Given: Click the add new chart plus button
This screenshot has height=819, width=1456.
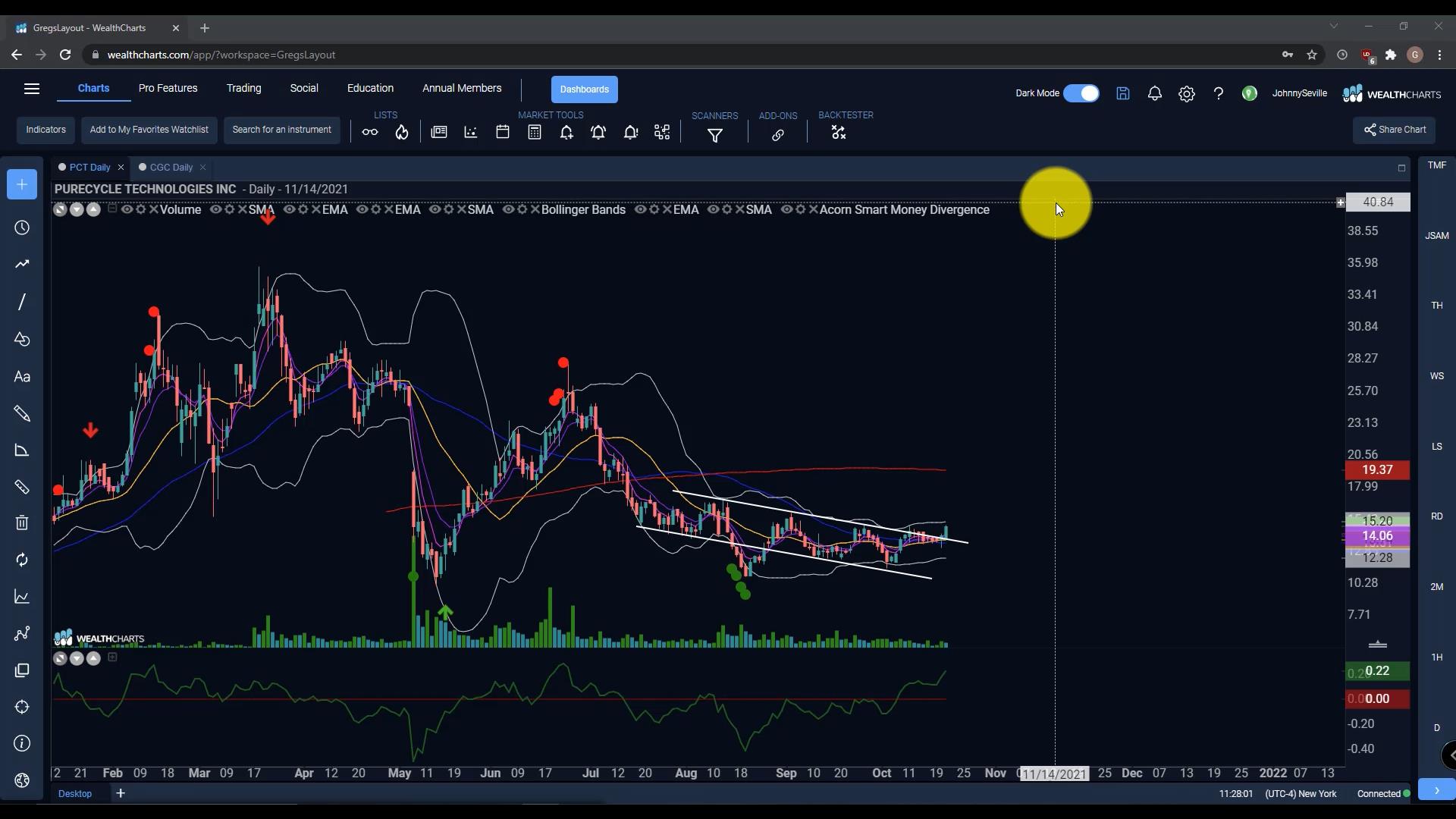Looking at the screenshot, I should [22, 184].
